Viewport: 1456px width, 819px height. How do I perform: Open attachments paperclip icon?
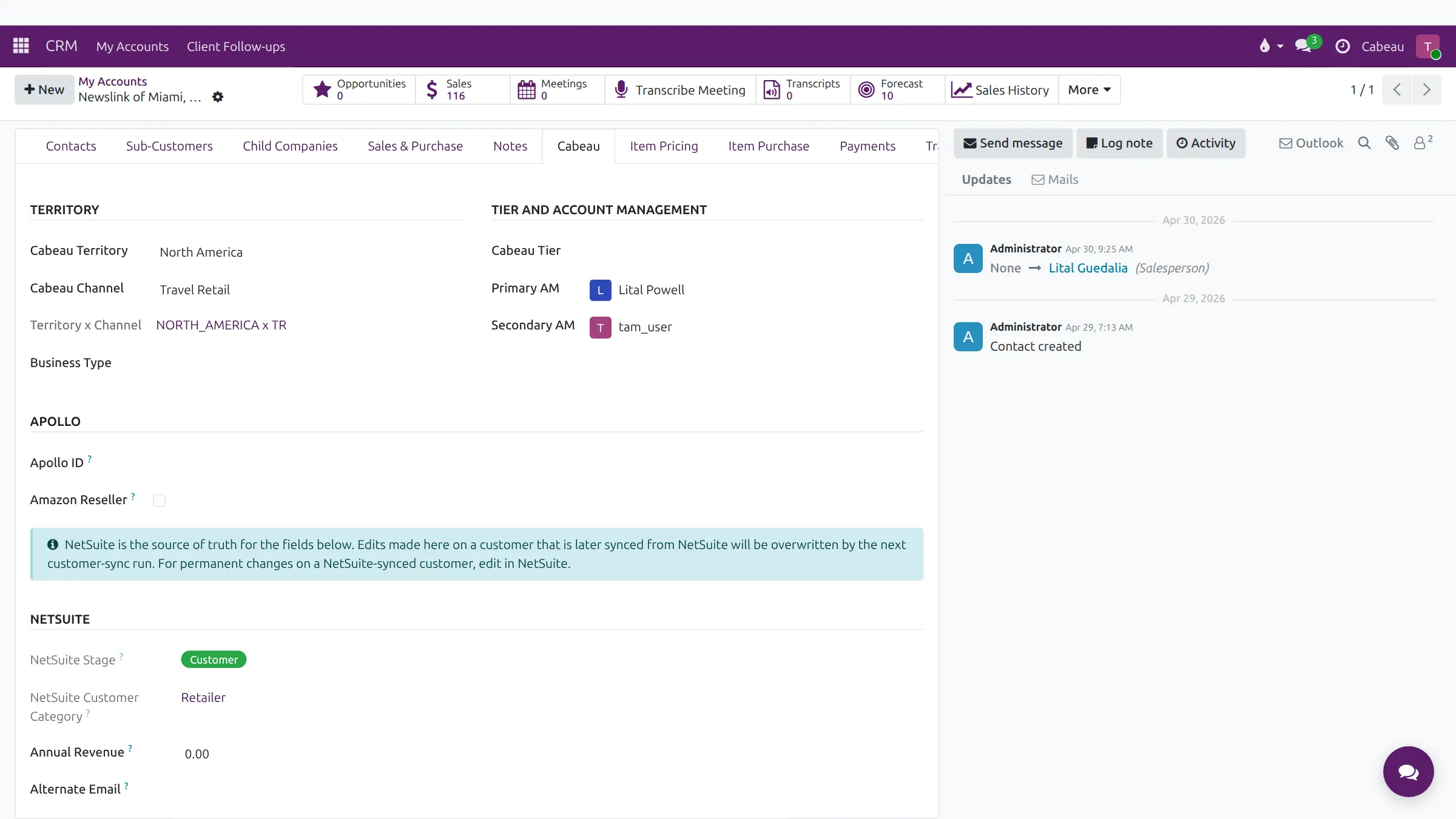pos(1392,143)
